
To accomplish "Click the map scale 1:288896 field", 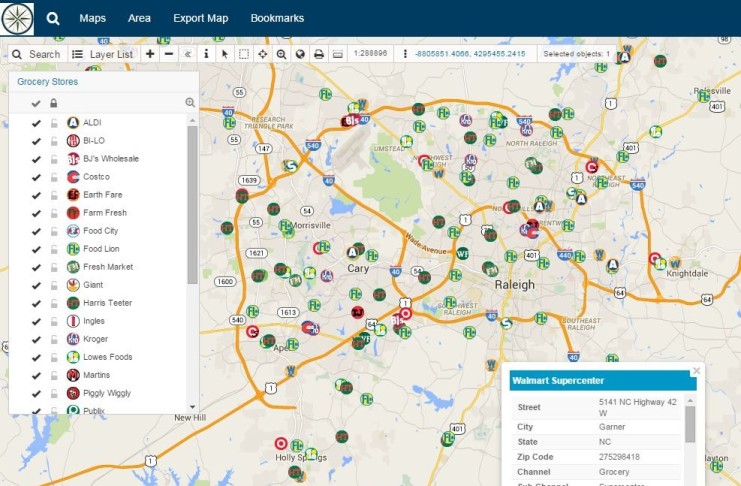I will tap(370, 53).
